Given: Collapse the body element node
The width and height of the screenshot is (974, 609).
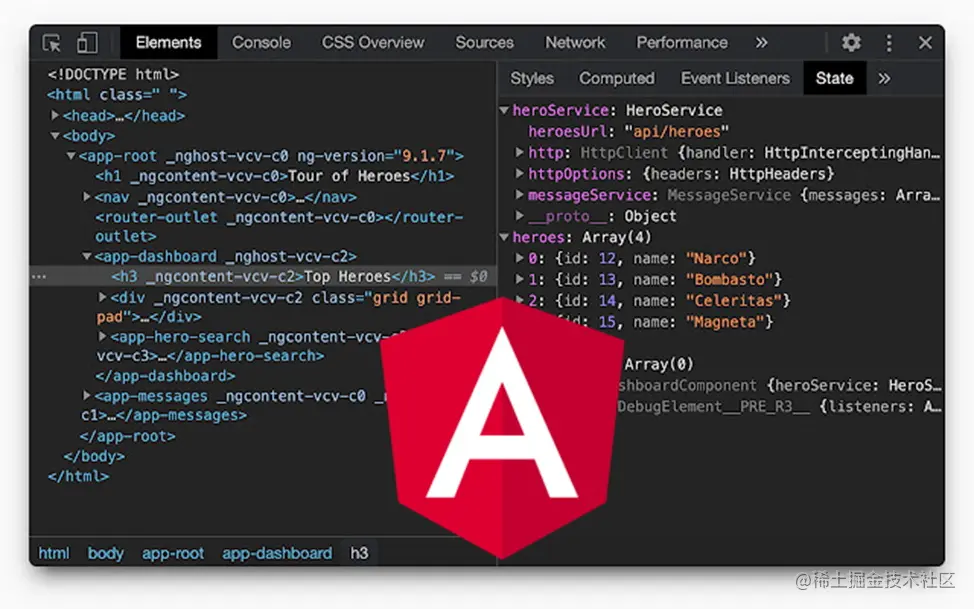Looking at the screenshot, I should 55,135.
